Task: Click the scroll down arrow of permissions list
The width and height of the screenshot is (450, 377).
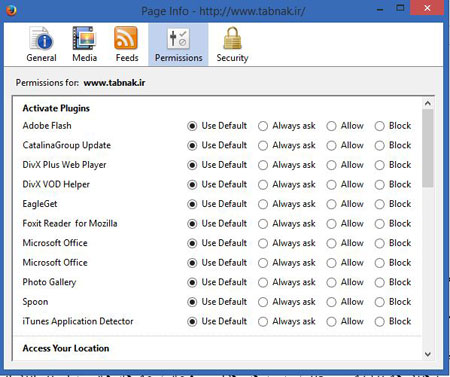Action: [428, 354]
